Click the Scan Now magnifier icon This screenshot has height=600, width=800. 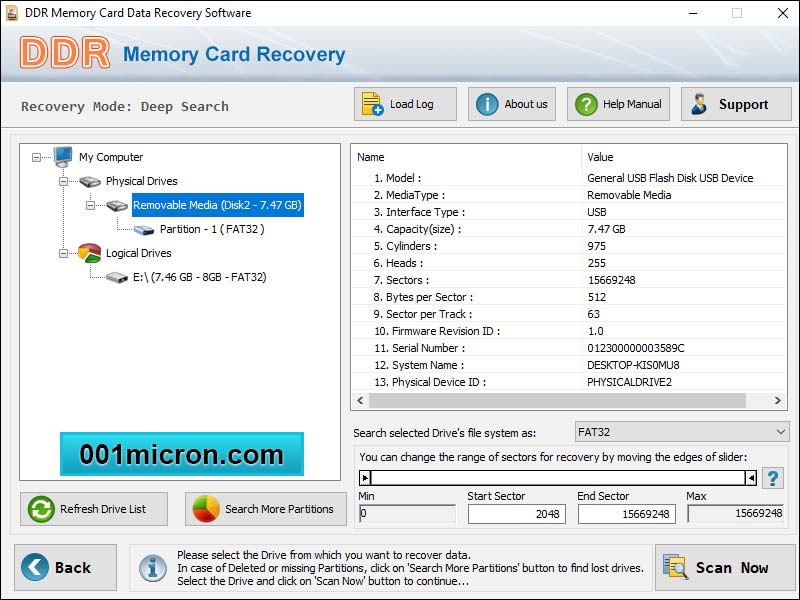[675, 567]
